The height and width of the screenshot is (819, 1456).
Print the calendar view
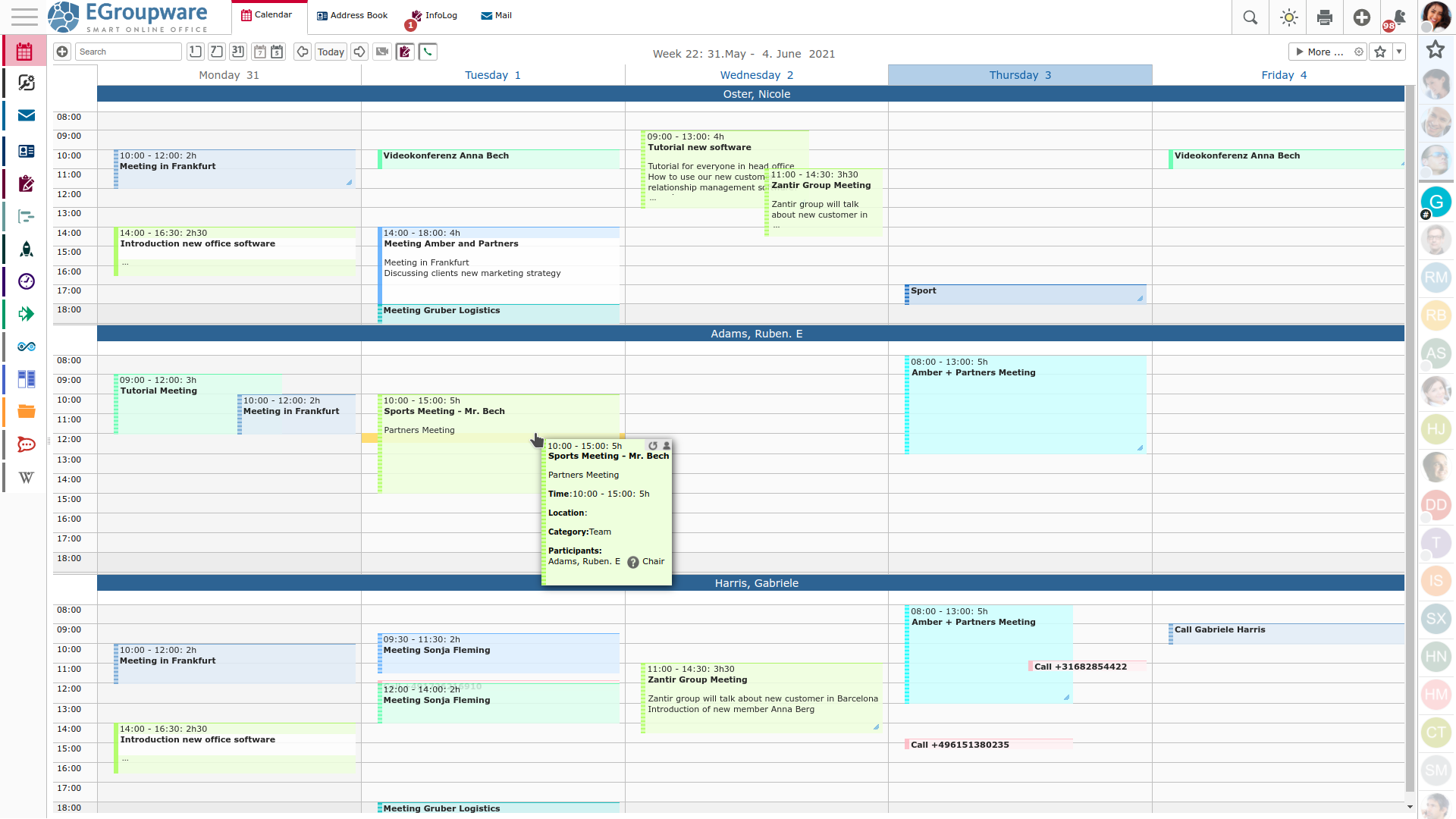click(1325, 17)
